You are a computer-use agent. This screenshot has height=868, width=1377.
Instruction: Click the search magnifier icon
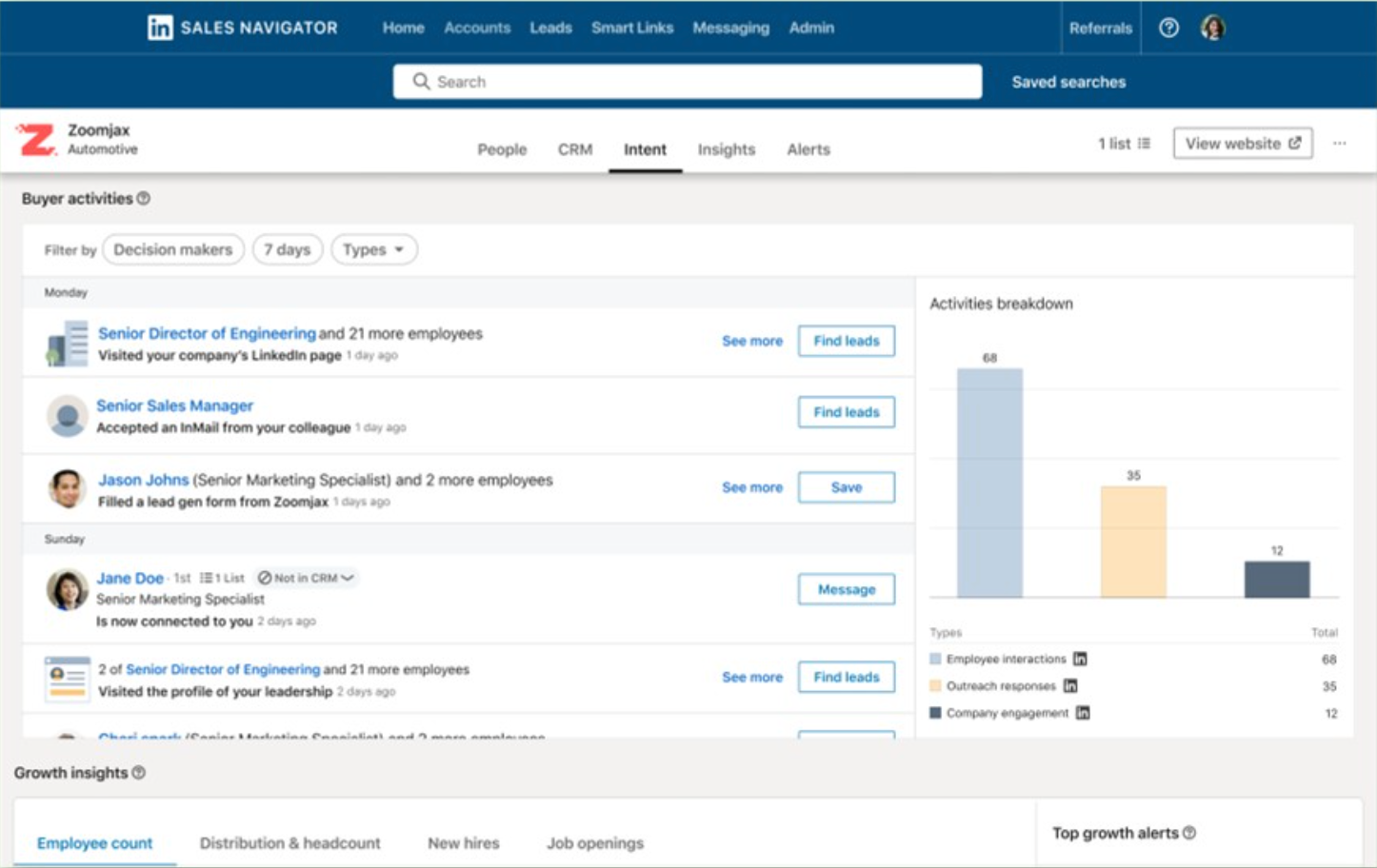[x=421, y=81]
